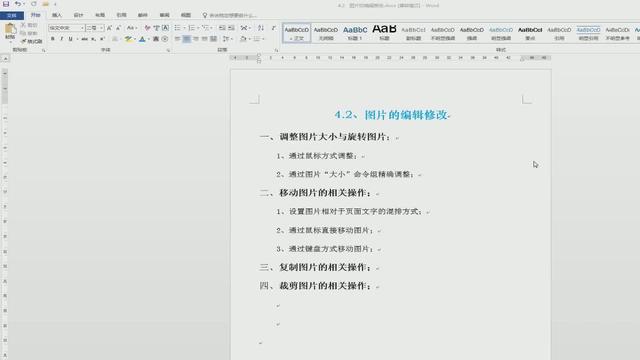Viewport: 640px width, 360px height.
Task: Apply the Normal style thumbnail
Action: [x=297, y=33]
